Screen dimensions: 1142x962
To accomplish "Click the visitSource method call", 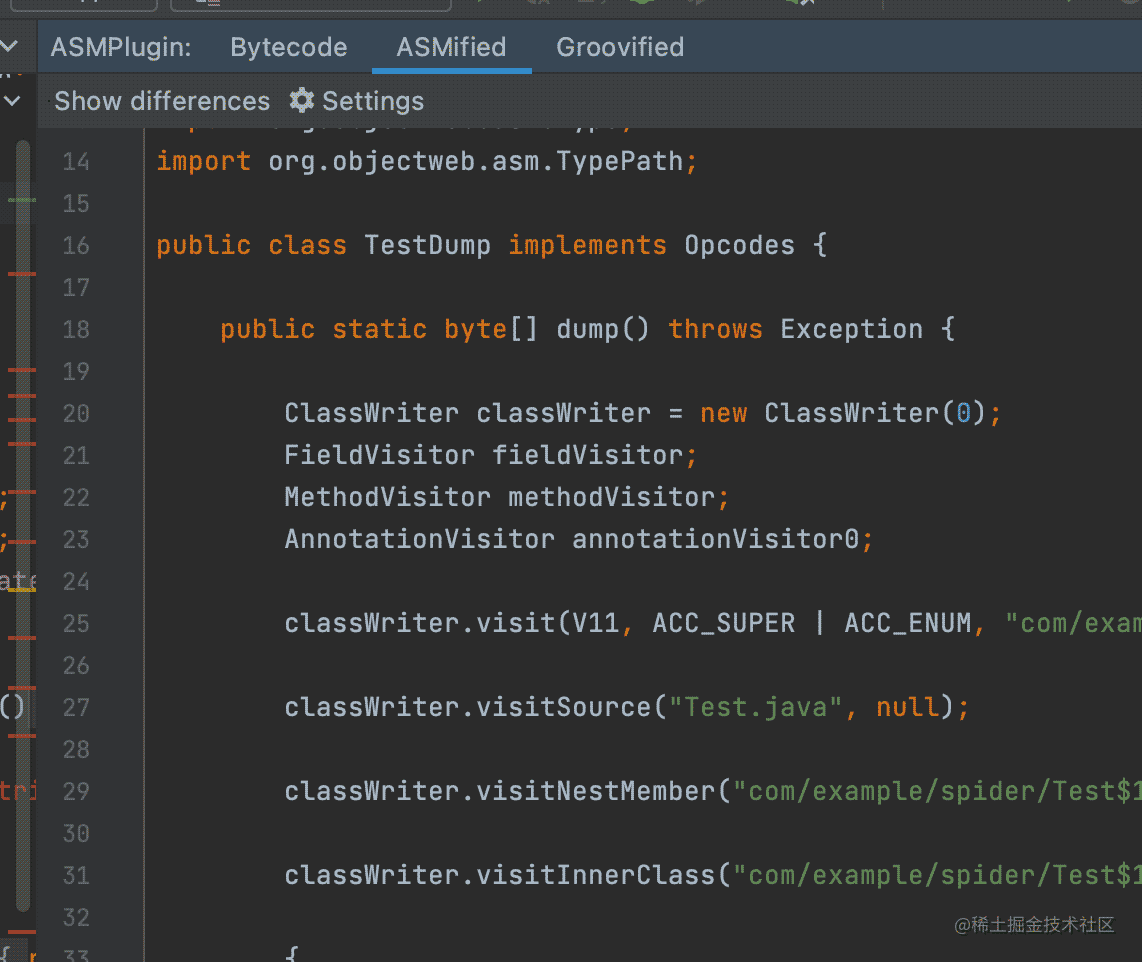I will tap(564, 708).
